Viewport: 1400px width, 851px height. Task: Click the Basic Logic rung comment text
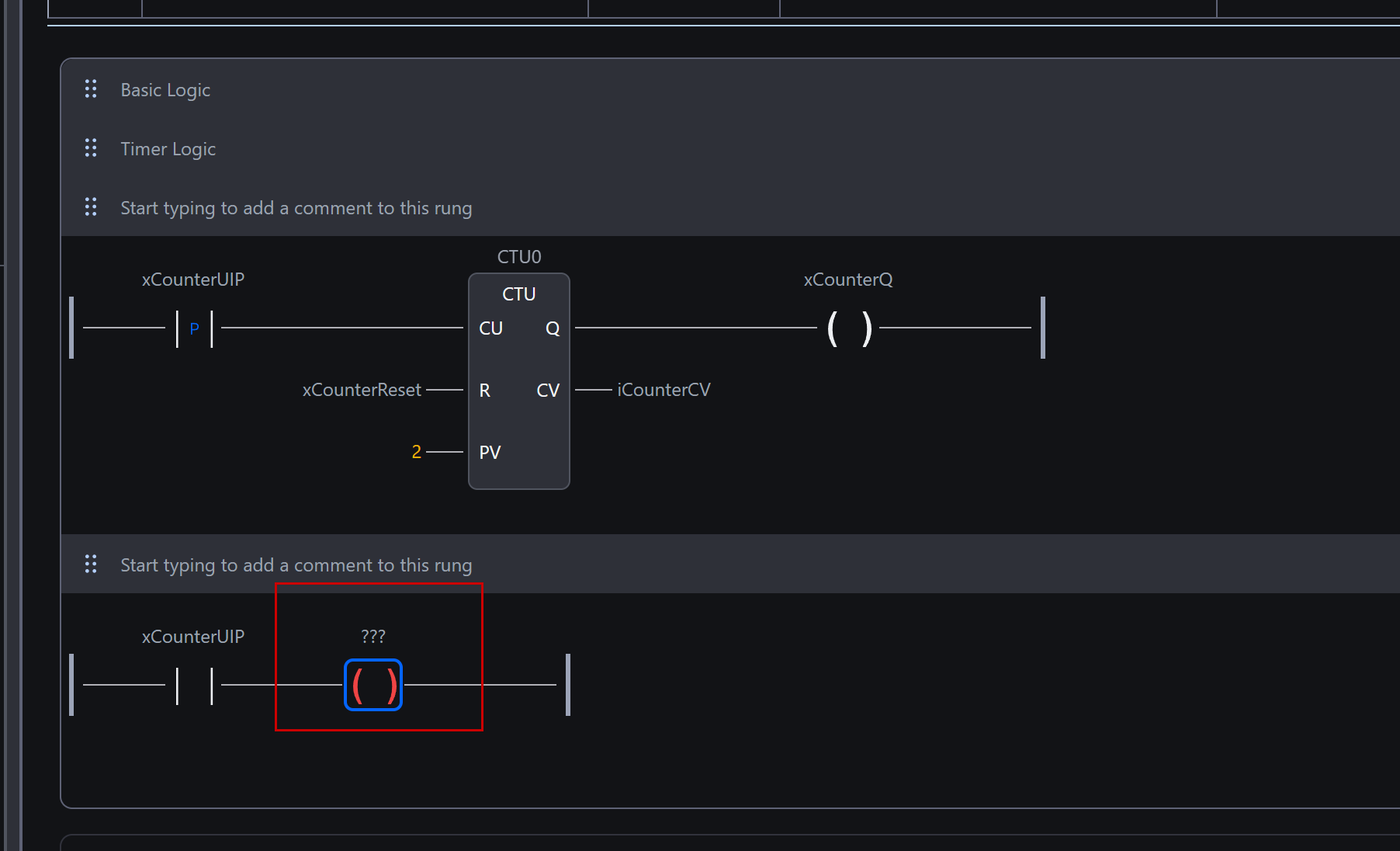coord(165,90)
